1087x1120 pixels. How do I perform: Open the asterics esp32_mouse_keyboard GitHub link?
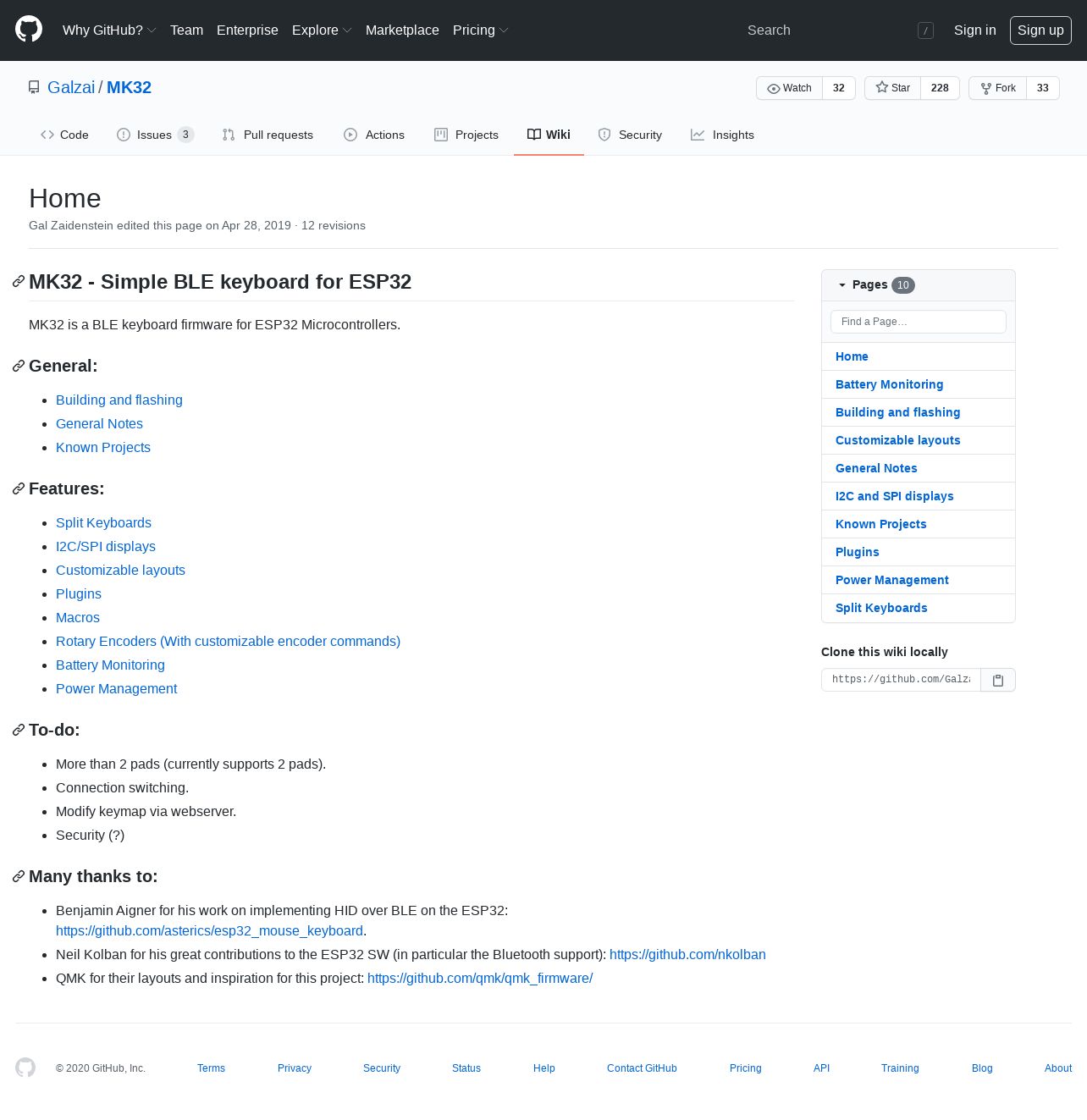[x=209, y=930]
